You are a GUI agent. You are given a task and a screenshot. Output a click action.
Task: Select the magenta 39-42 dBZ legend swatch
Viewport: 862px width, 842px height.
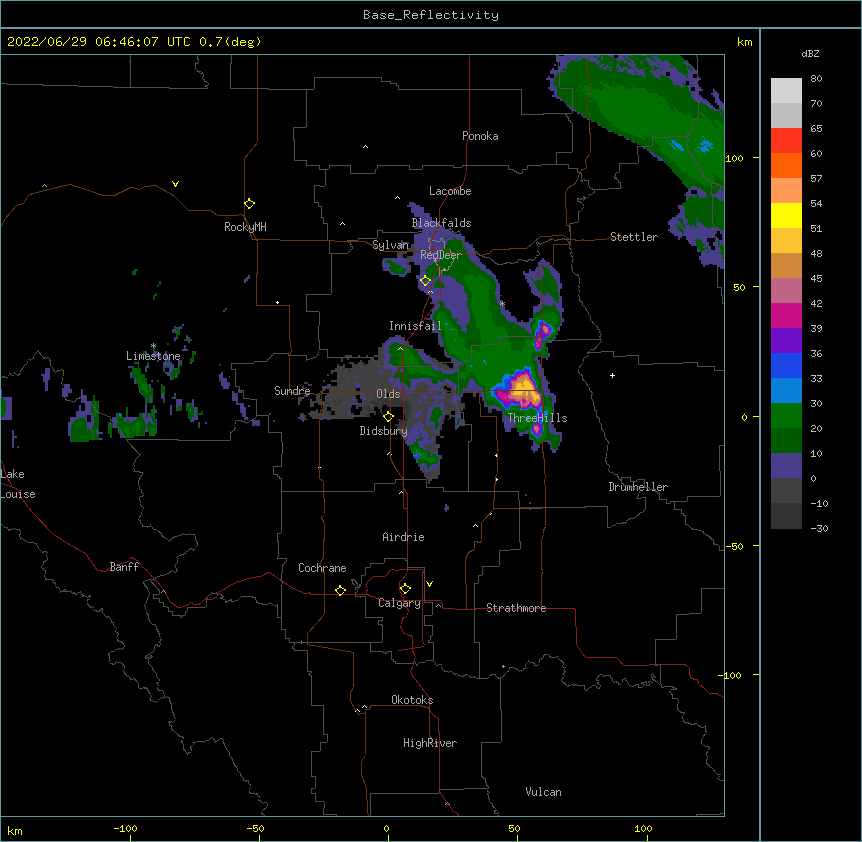click(786, 315)
